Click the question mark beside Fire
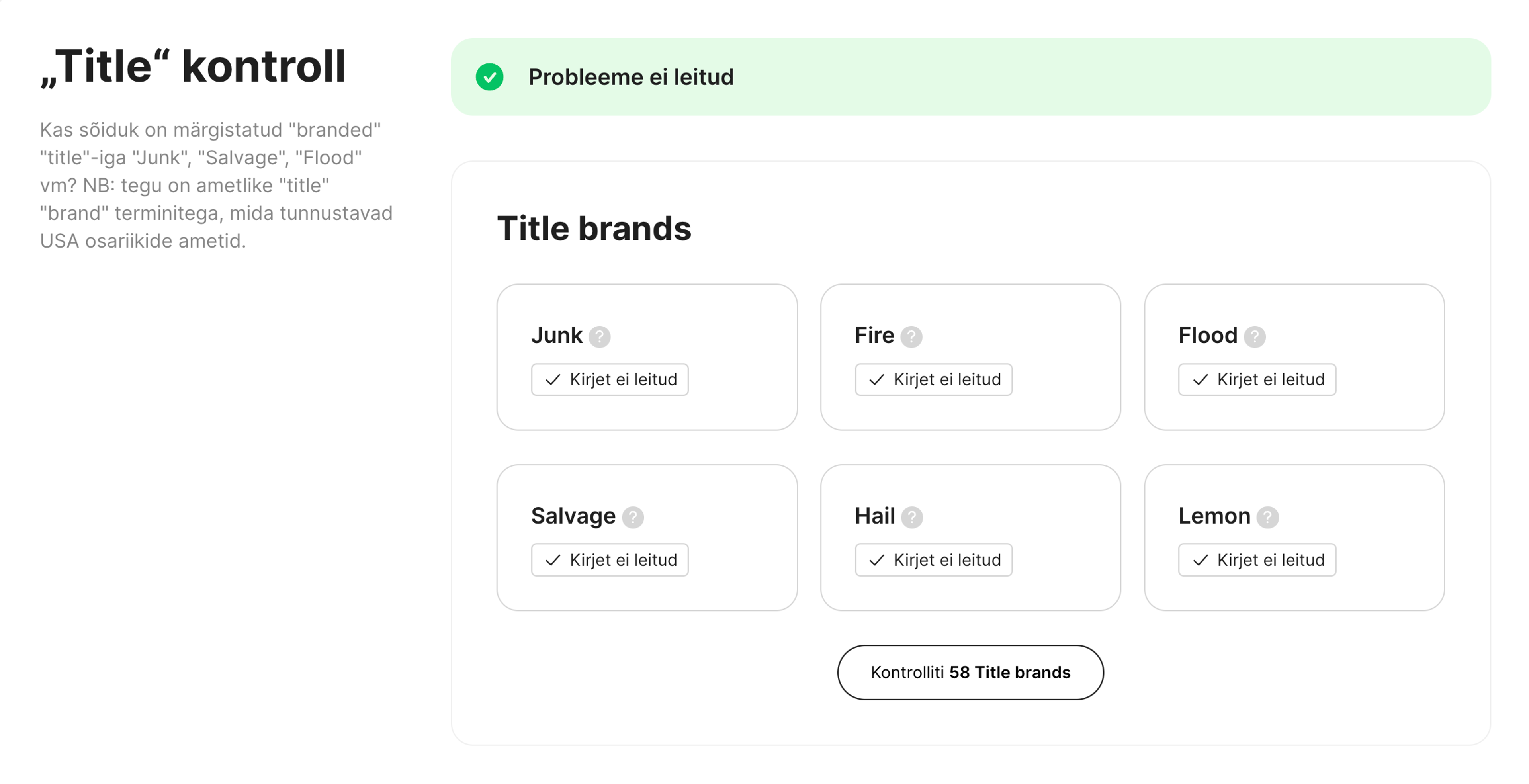1529x784 pixels. point(911,336)
